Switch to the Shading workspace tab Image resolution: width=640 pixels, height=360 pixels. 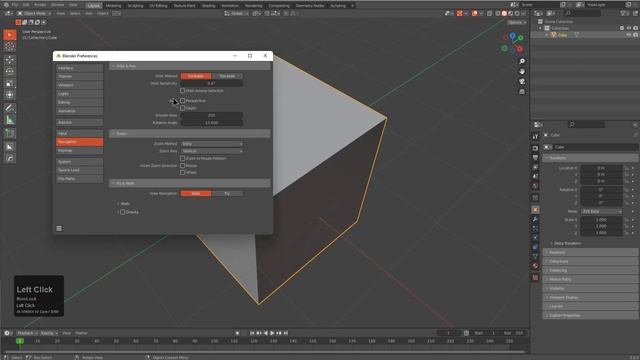208,6
